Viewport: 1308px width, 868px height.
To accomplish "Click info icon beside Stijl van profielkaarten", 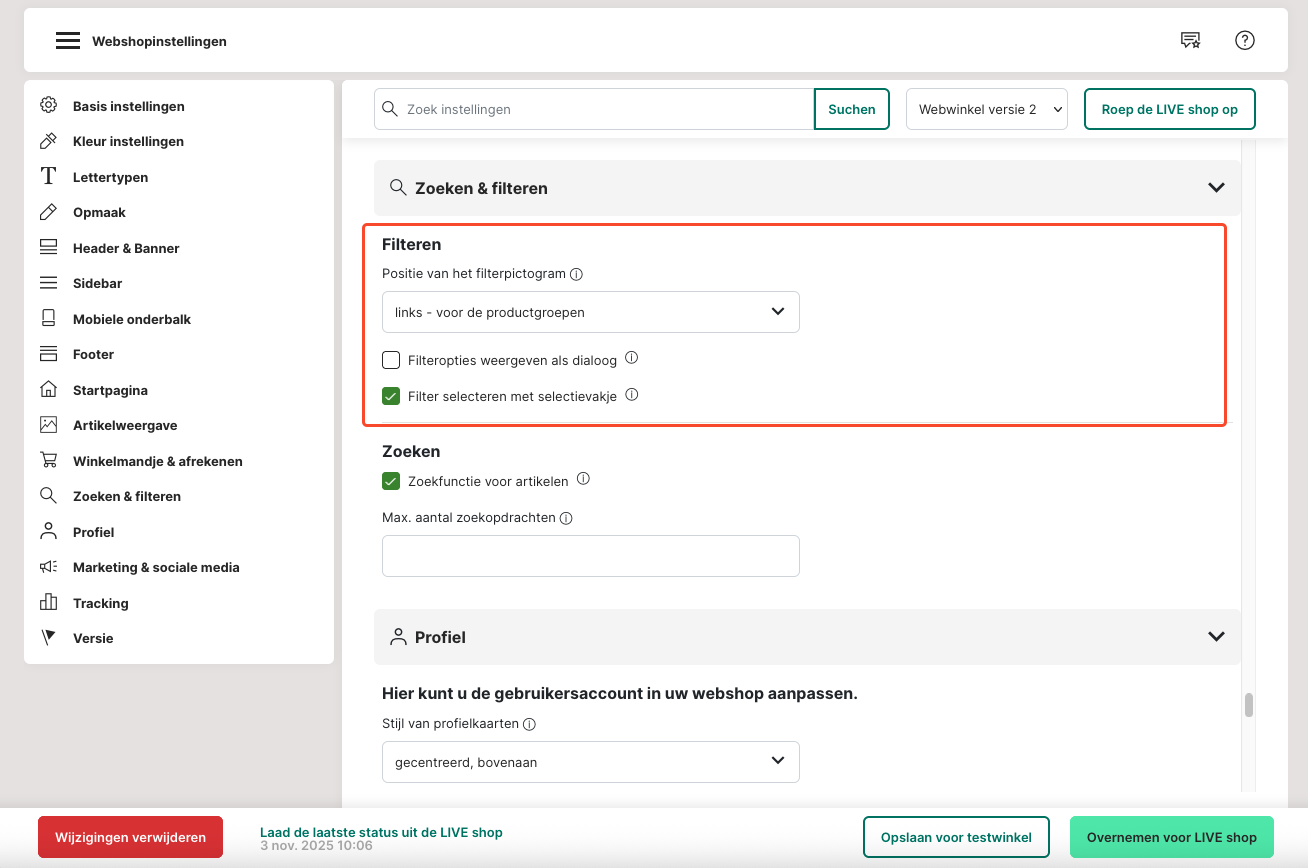I will (530, 725).
